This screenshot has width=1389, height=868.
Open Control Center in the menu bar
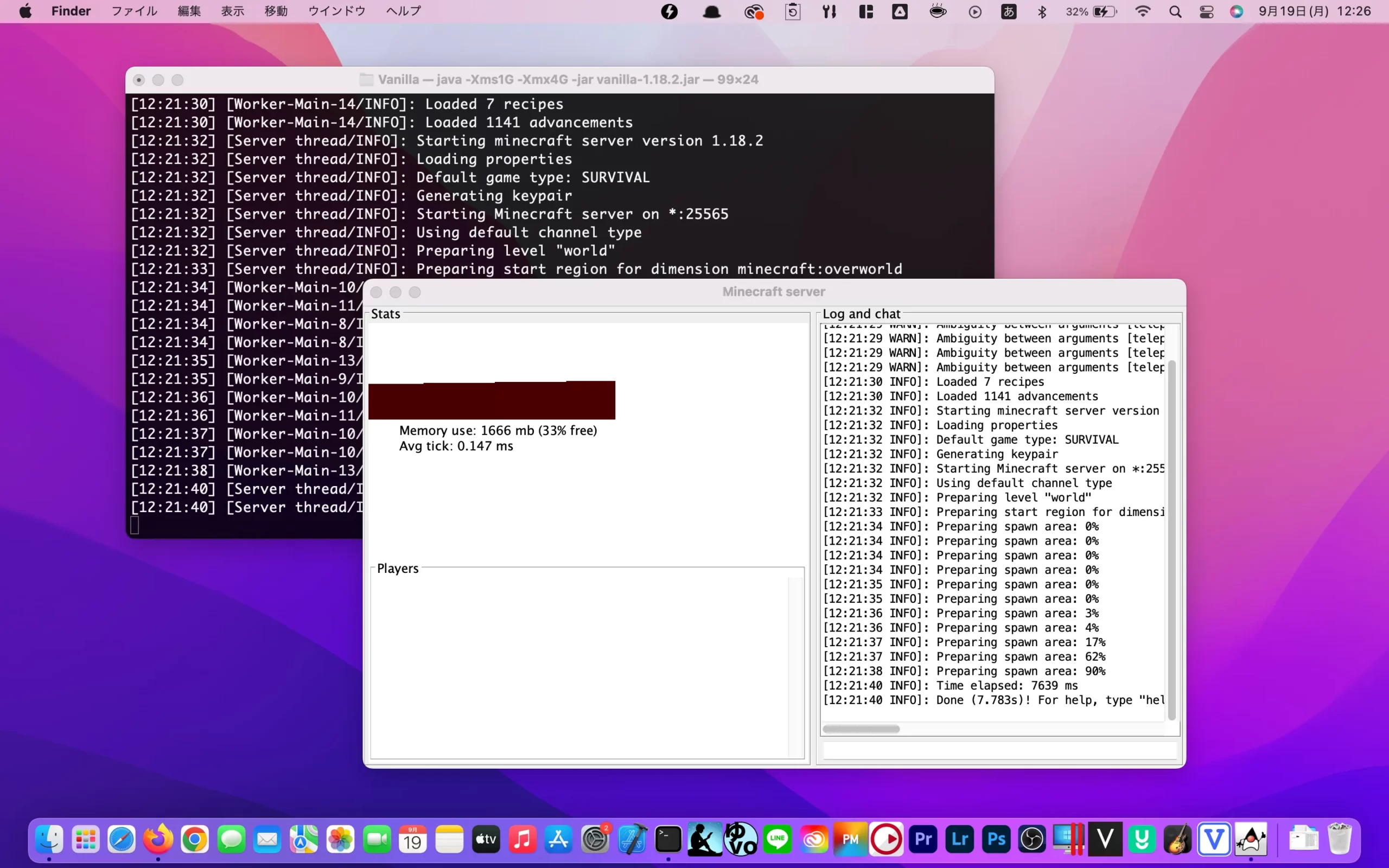click(1207, 11)
